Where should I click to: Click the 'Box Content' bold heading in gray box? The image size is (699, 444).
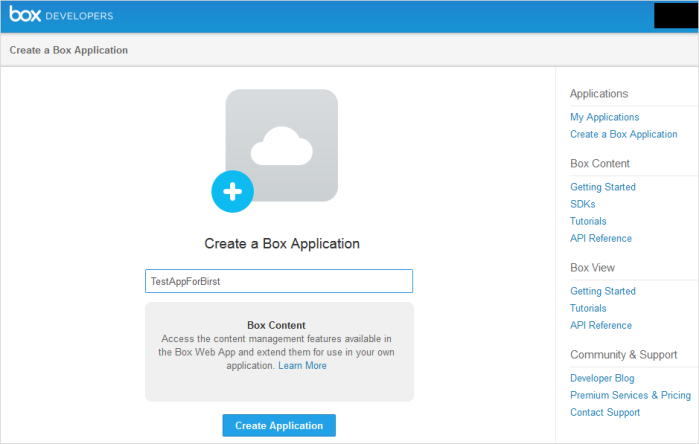click(x=276, y=325)
